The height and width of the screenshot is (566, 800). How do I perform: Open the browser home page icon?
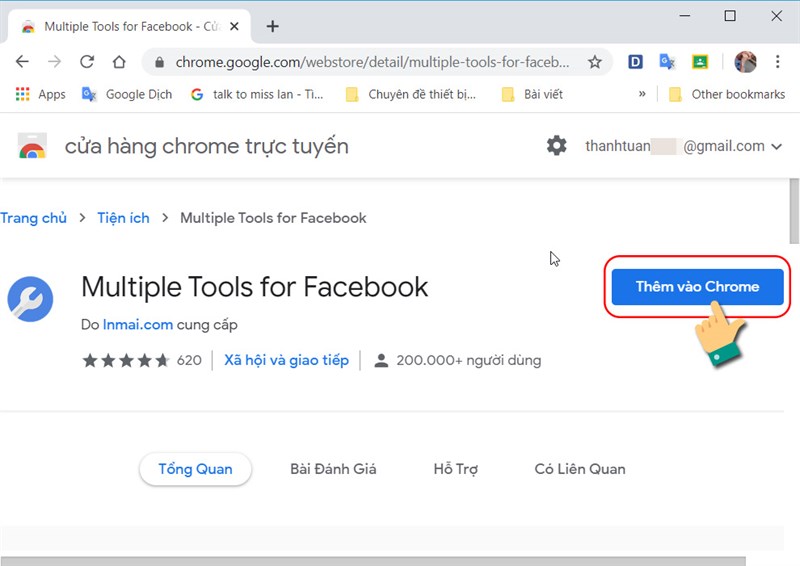coord(119,62)
